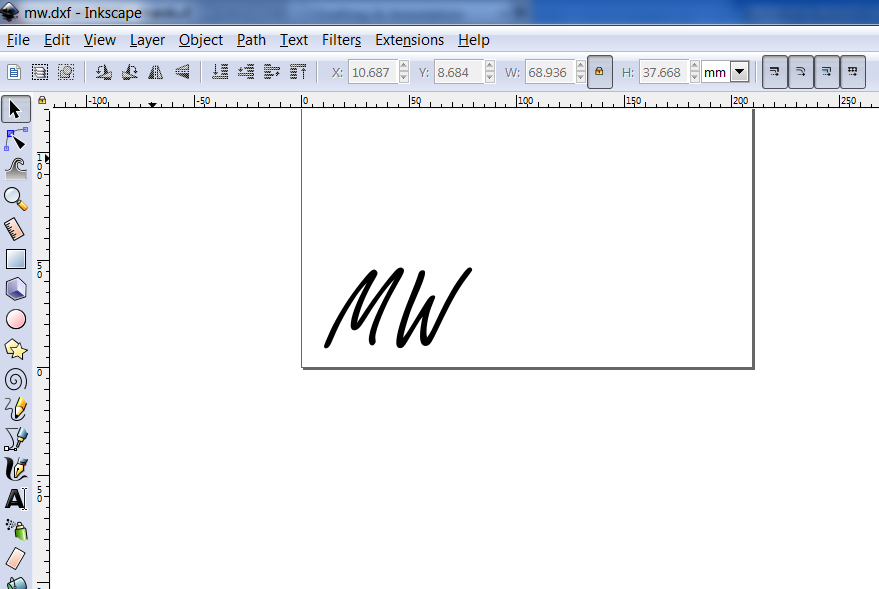Choose the 3D Box tool
This screenshot has width=879, height=589.
tap(16, 289)
